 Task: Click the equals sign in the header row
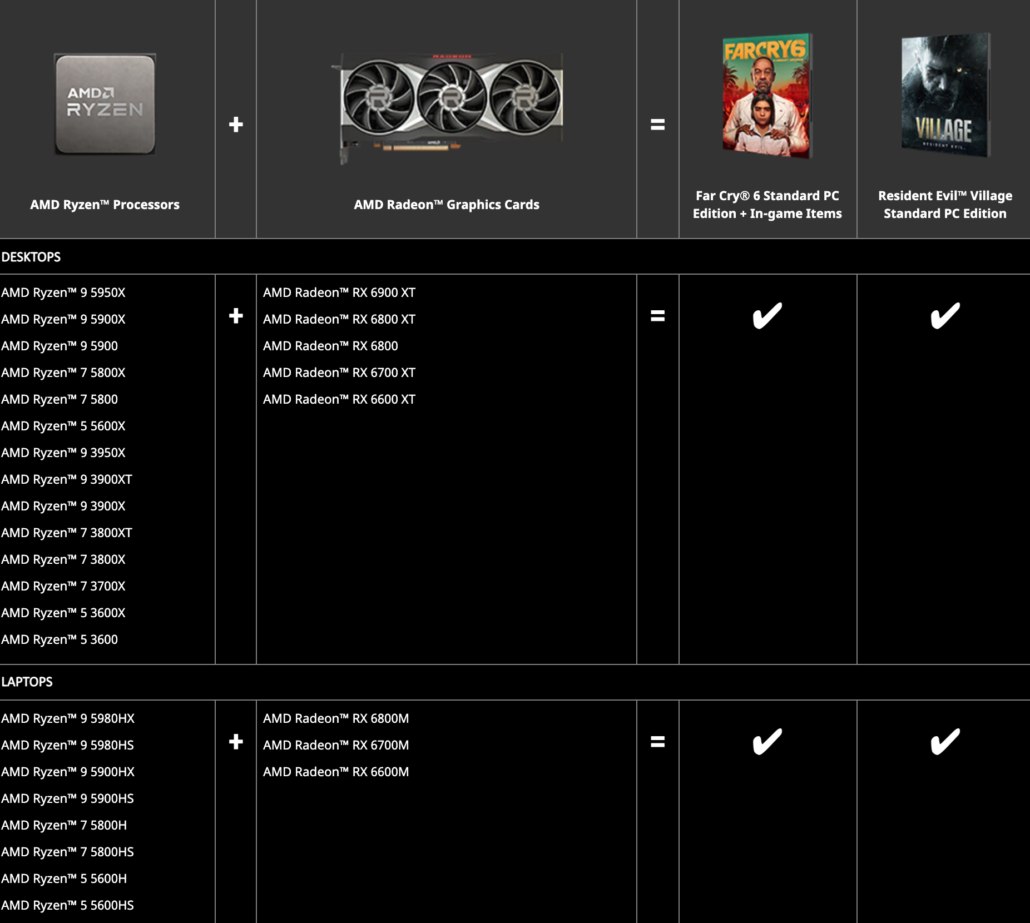tap(658, 124)
